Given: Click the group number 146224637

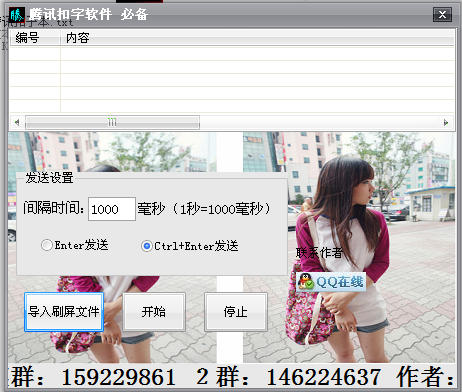Looking at the screenshot, I should pos(323,377).
